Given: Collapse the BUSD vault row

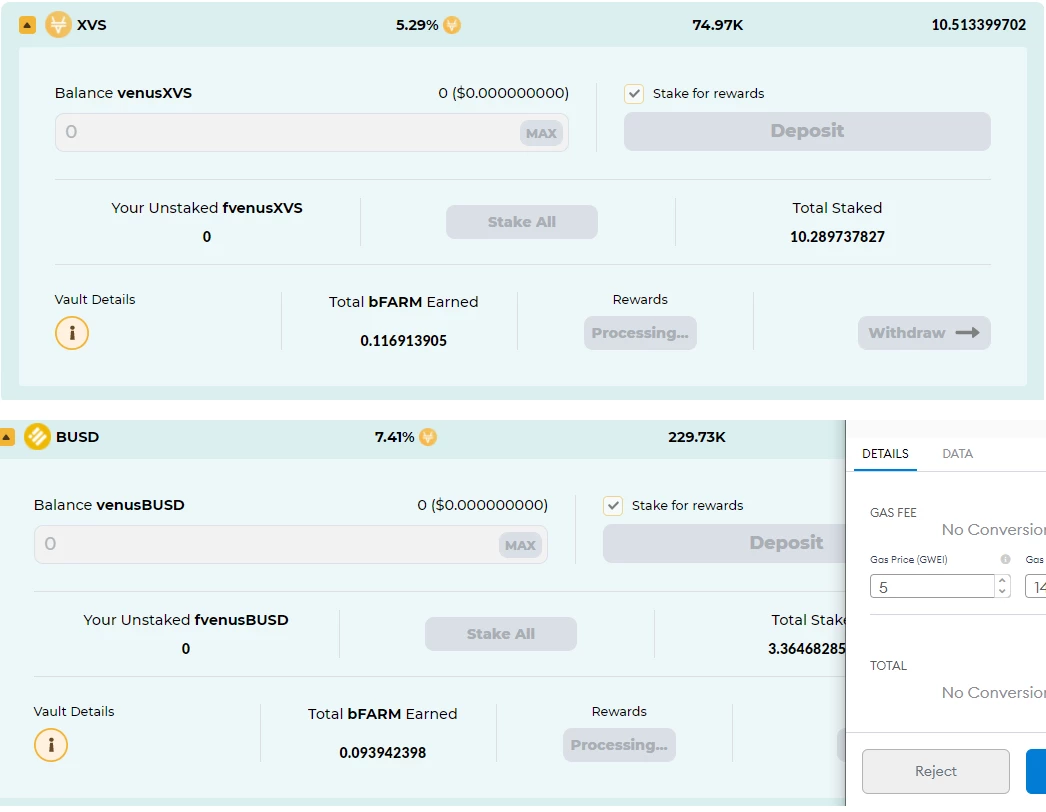Looking at the screenshot, I should pyautogui.click(x=7, y=438).
